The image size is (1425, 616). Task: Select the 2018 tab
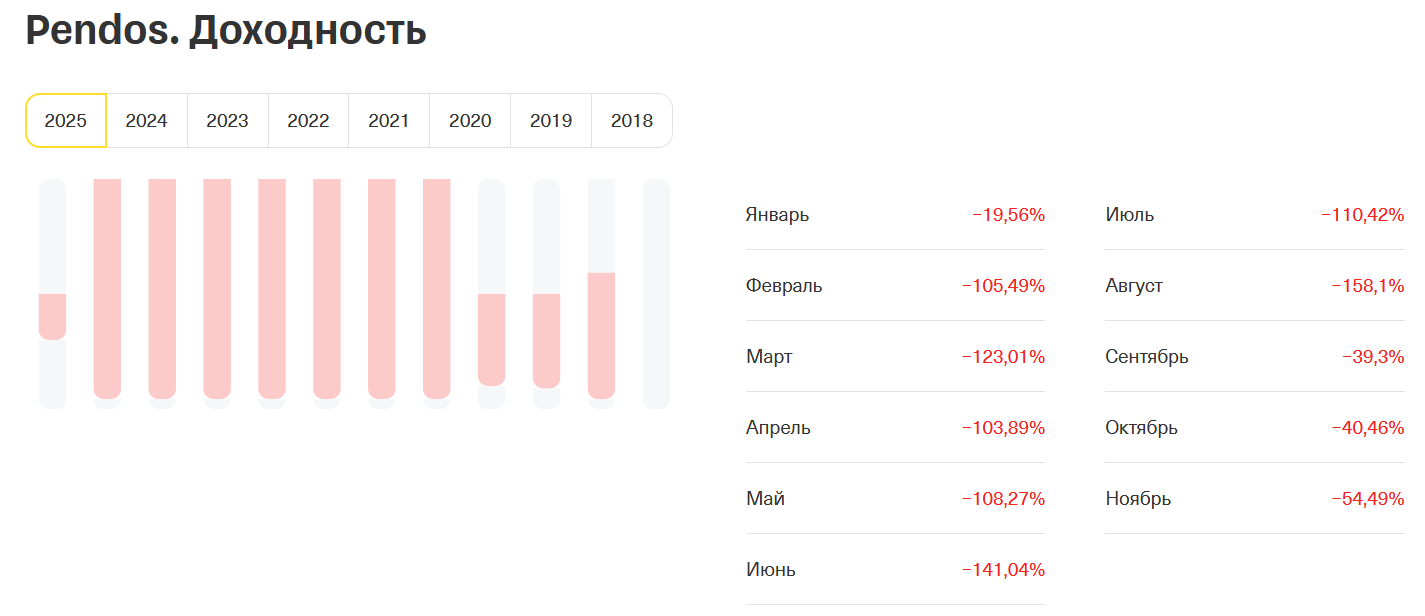point(631,121)
